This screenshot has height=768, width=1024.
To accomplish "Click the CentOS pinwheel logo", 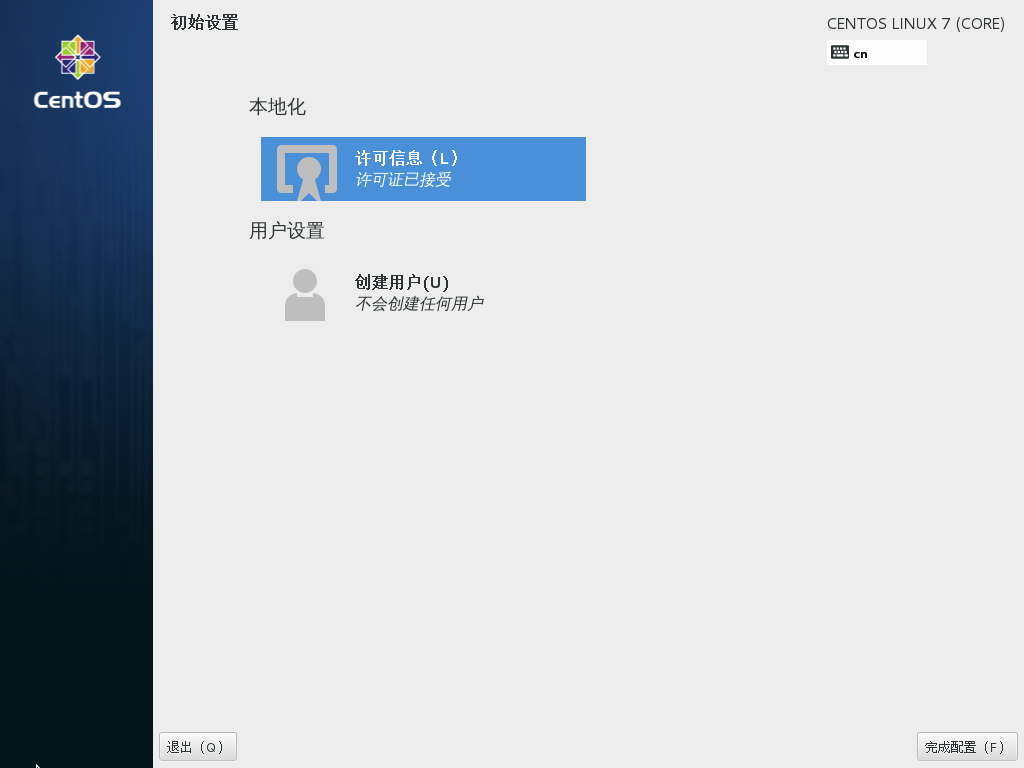I will pos(77,57).
